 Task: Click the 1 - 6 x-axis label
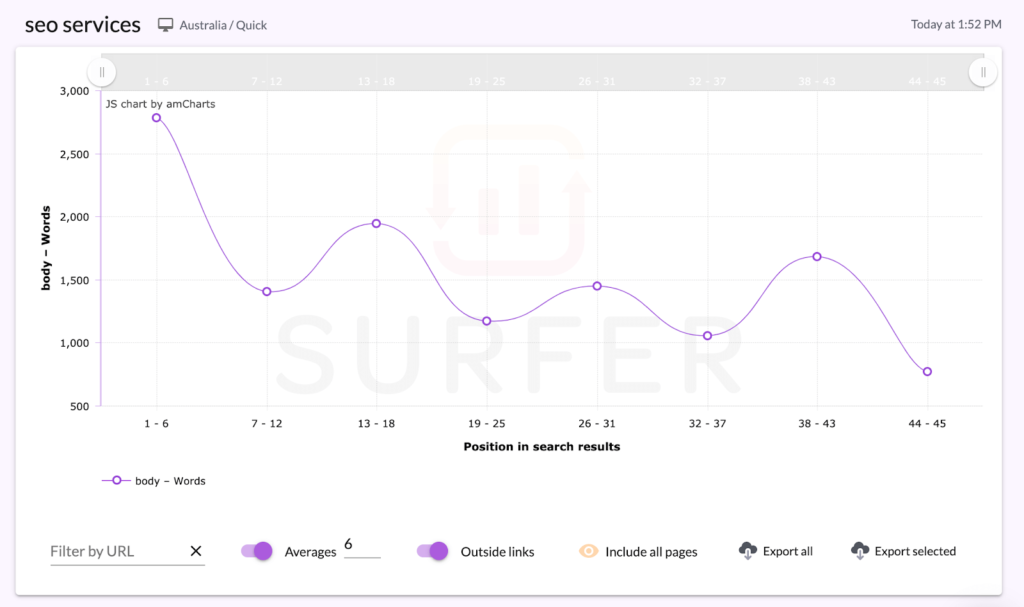click(156, 423)
